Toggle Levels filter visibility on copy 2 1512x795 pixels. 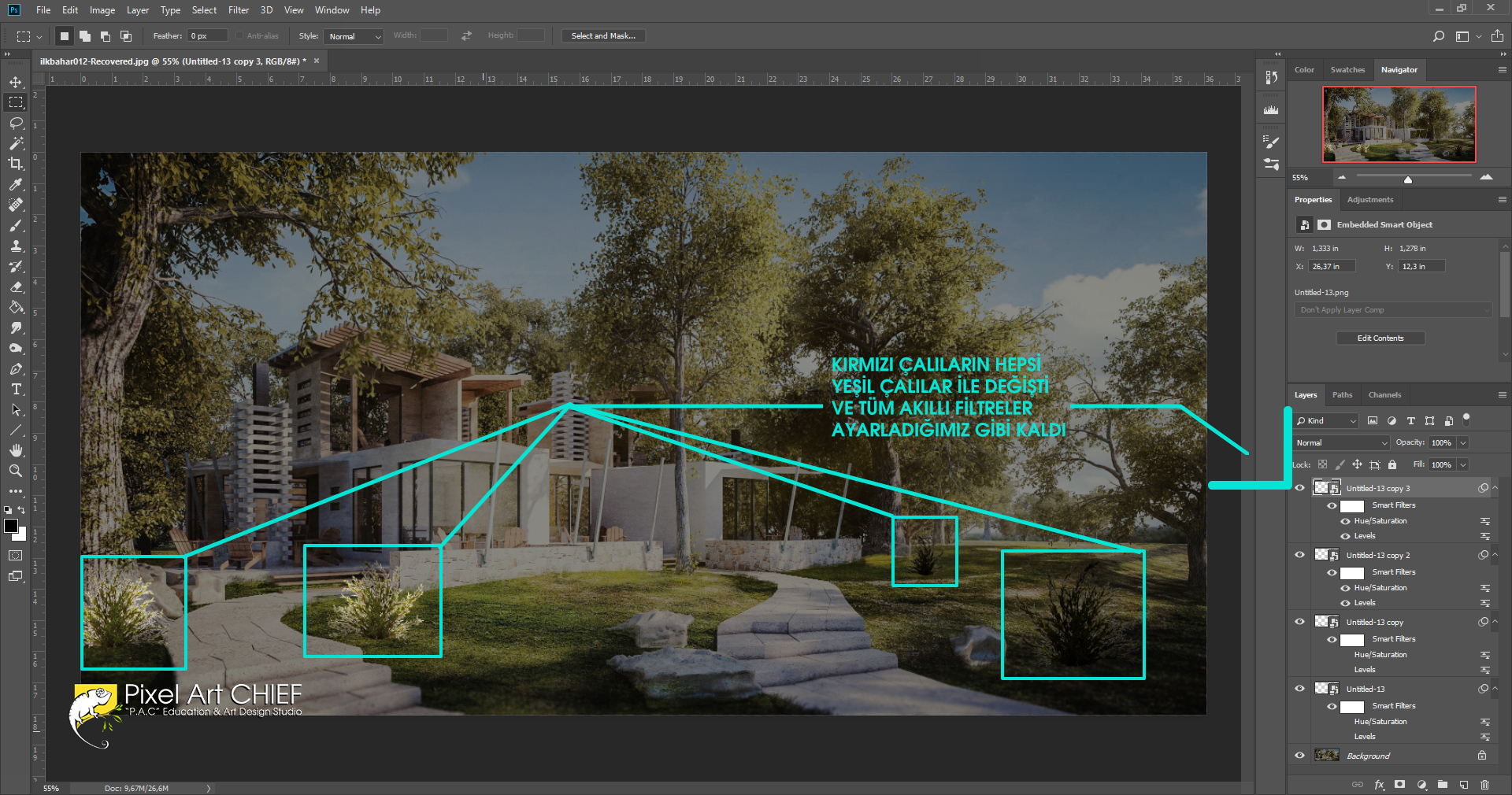[1345, 603]
